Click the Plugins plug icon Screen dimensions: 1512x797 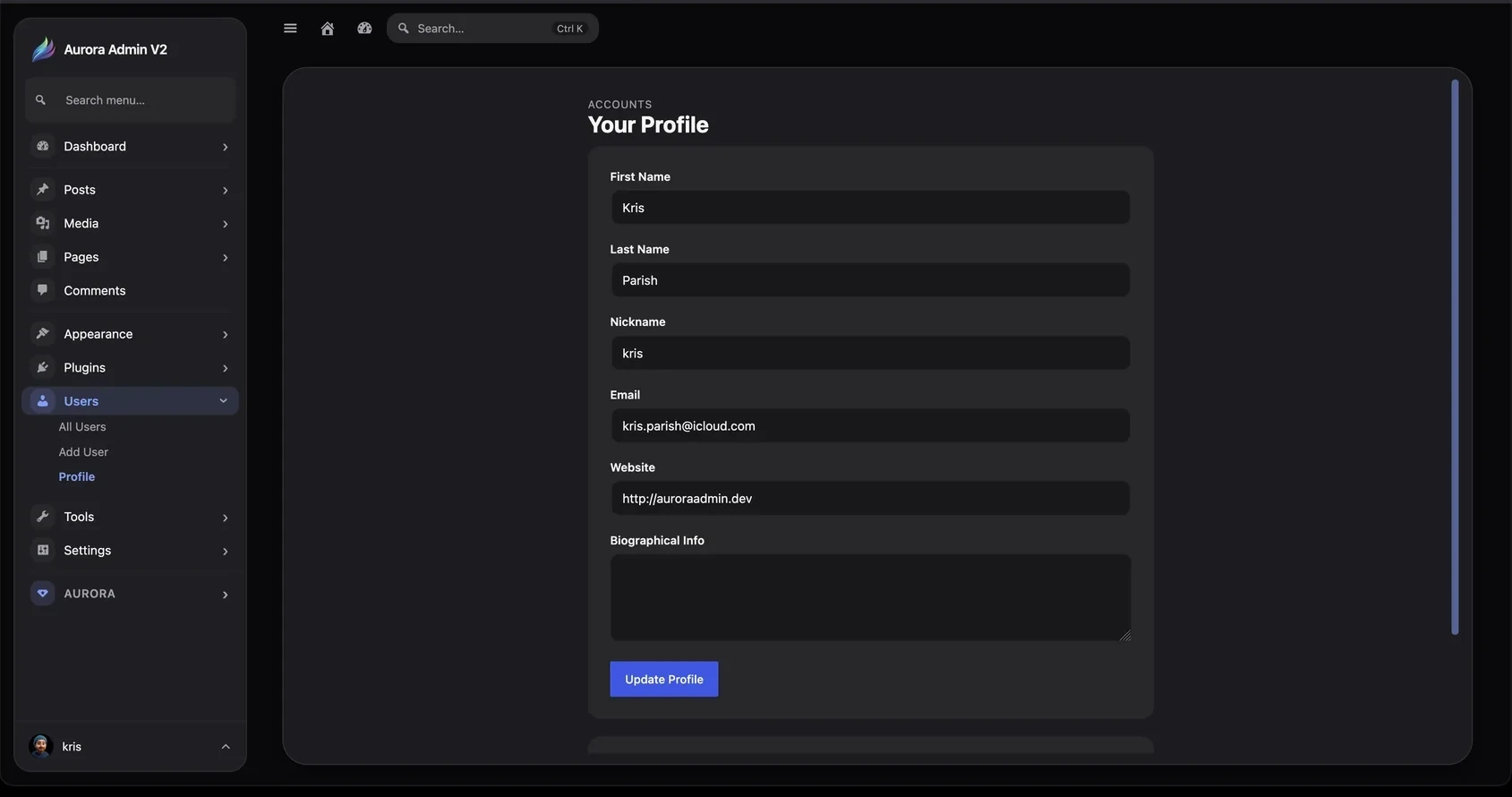pyautogui.click(x=42, y=367)
